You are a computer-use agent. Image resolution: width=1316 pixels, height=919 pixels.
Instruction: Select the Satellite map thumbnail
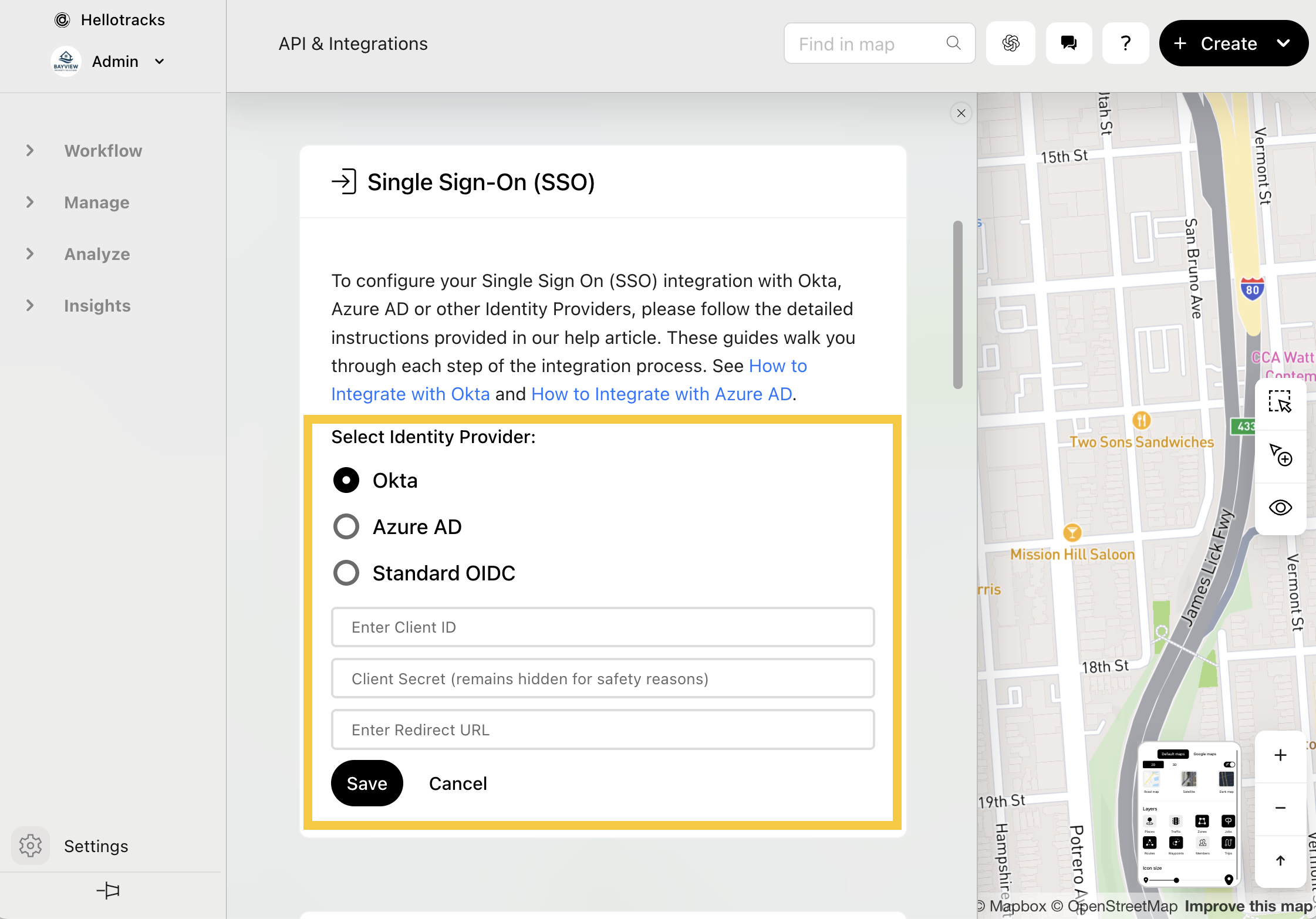click(1189, 779)
